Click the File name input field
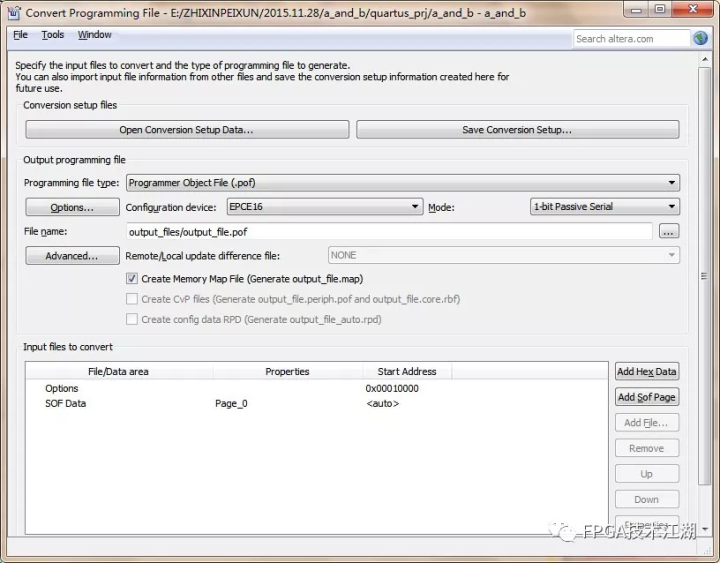 (389, 232)
